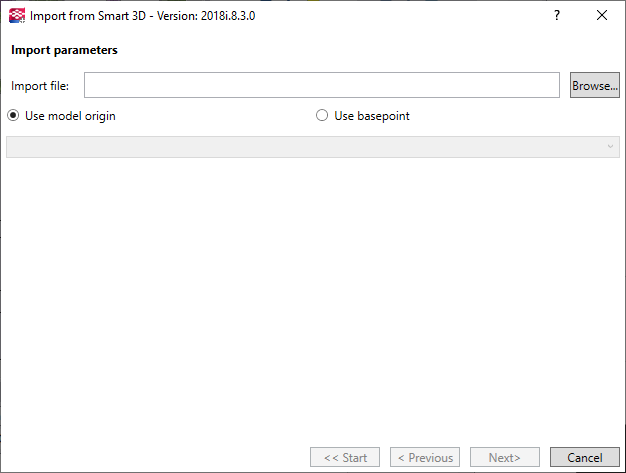Open help with the question mark icon
Image resolution: width=626 pixels, height=473 pixels.
click(x=557, y=15)
